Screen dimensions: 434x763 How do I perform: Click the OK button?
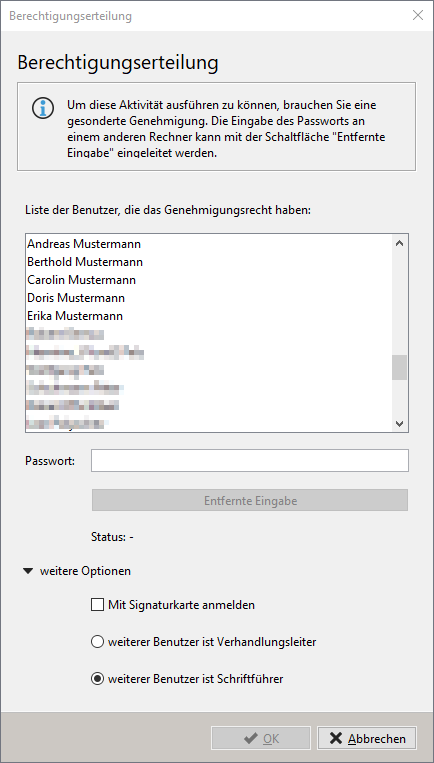point(261,738)
